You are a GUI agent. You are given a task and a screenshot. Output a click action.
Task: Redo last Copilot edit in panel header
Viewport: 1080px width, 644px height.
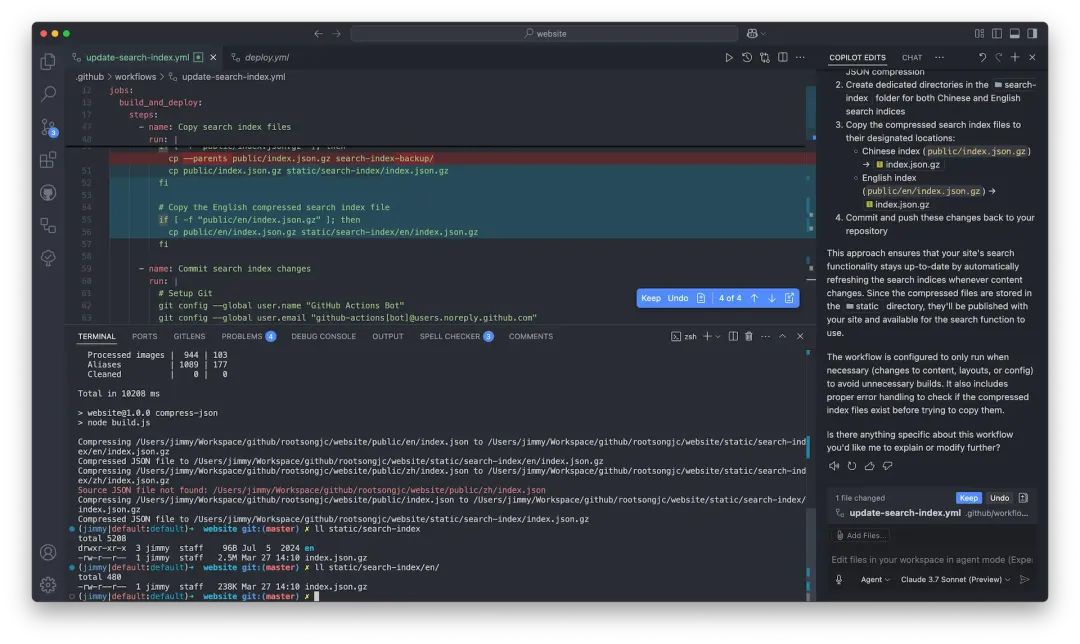click(998, 57)
